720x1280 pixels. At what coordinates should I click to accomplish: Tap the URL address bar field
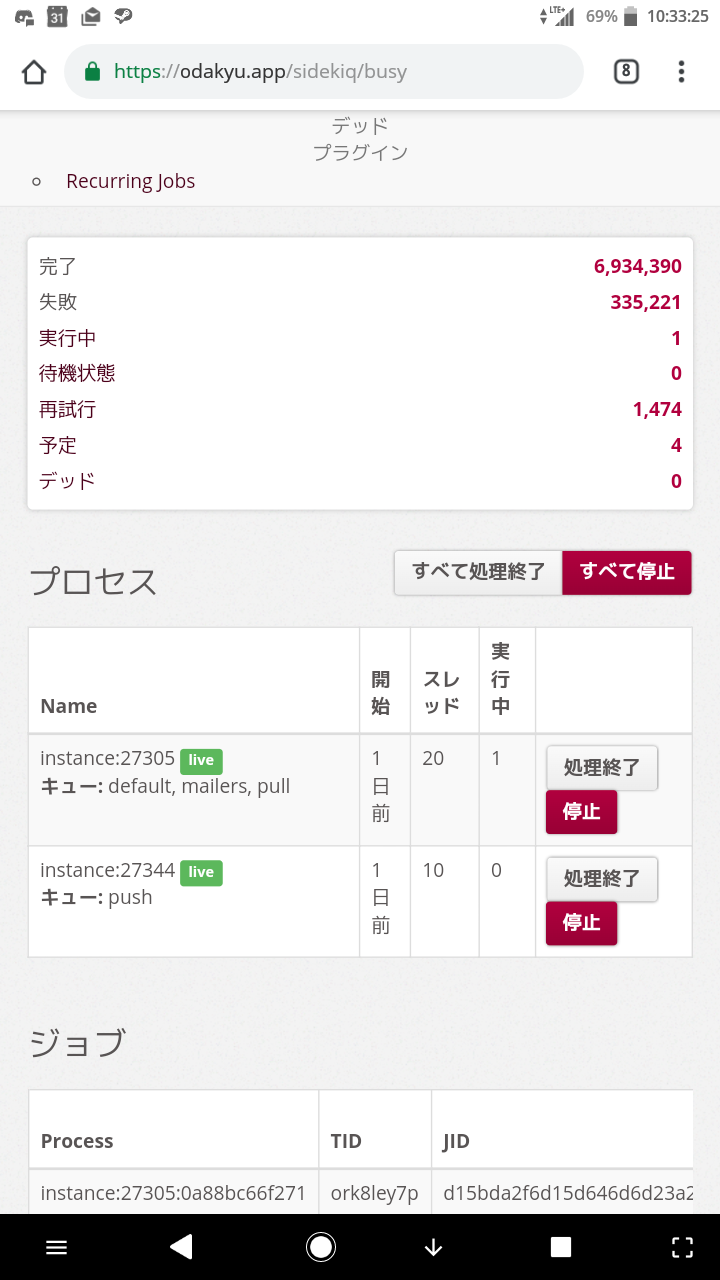330,72
